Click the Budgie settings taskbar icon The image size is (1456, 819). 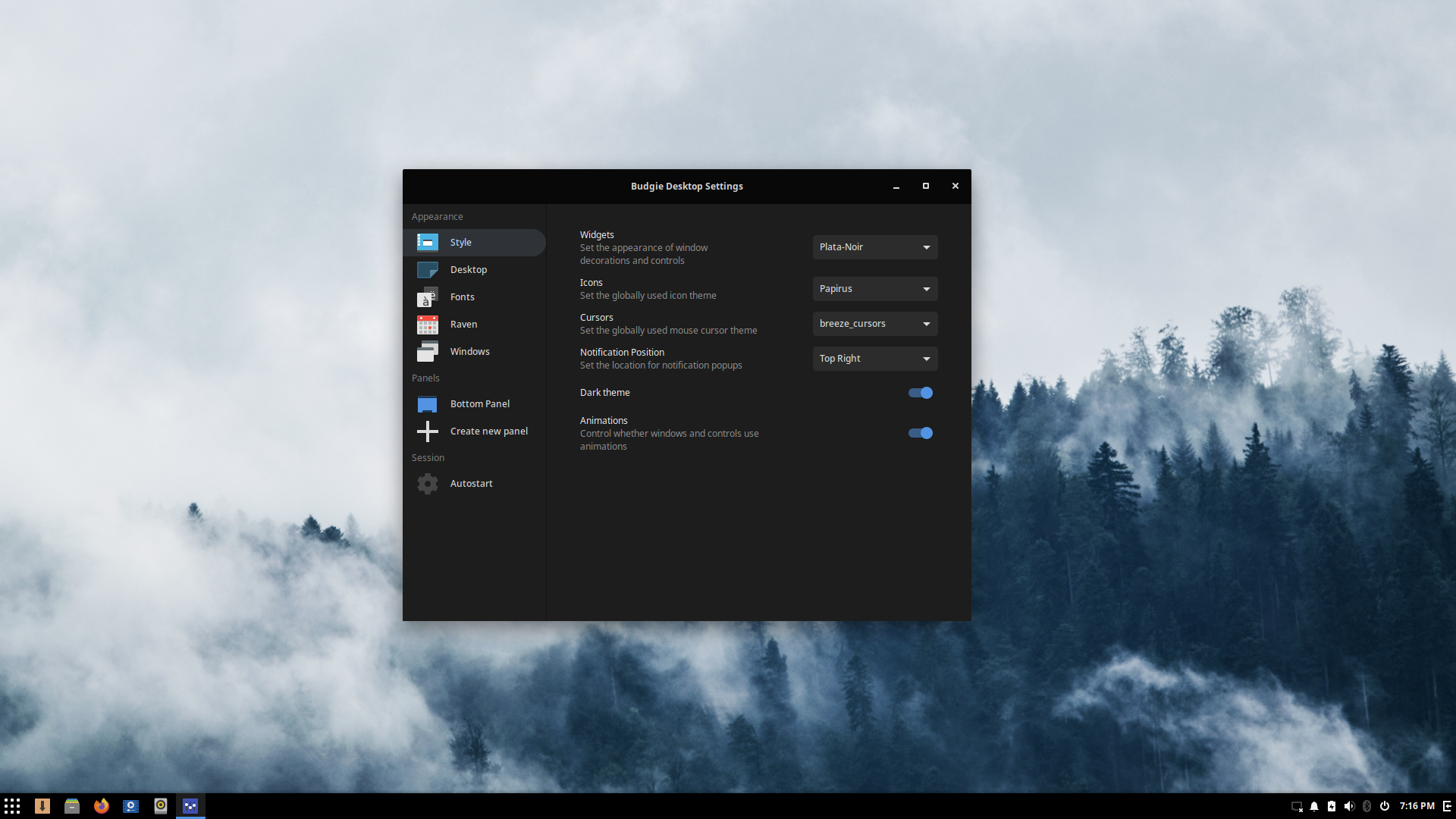(190, 806)
